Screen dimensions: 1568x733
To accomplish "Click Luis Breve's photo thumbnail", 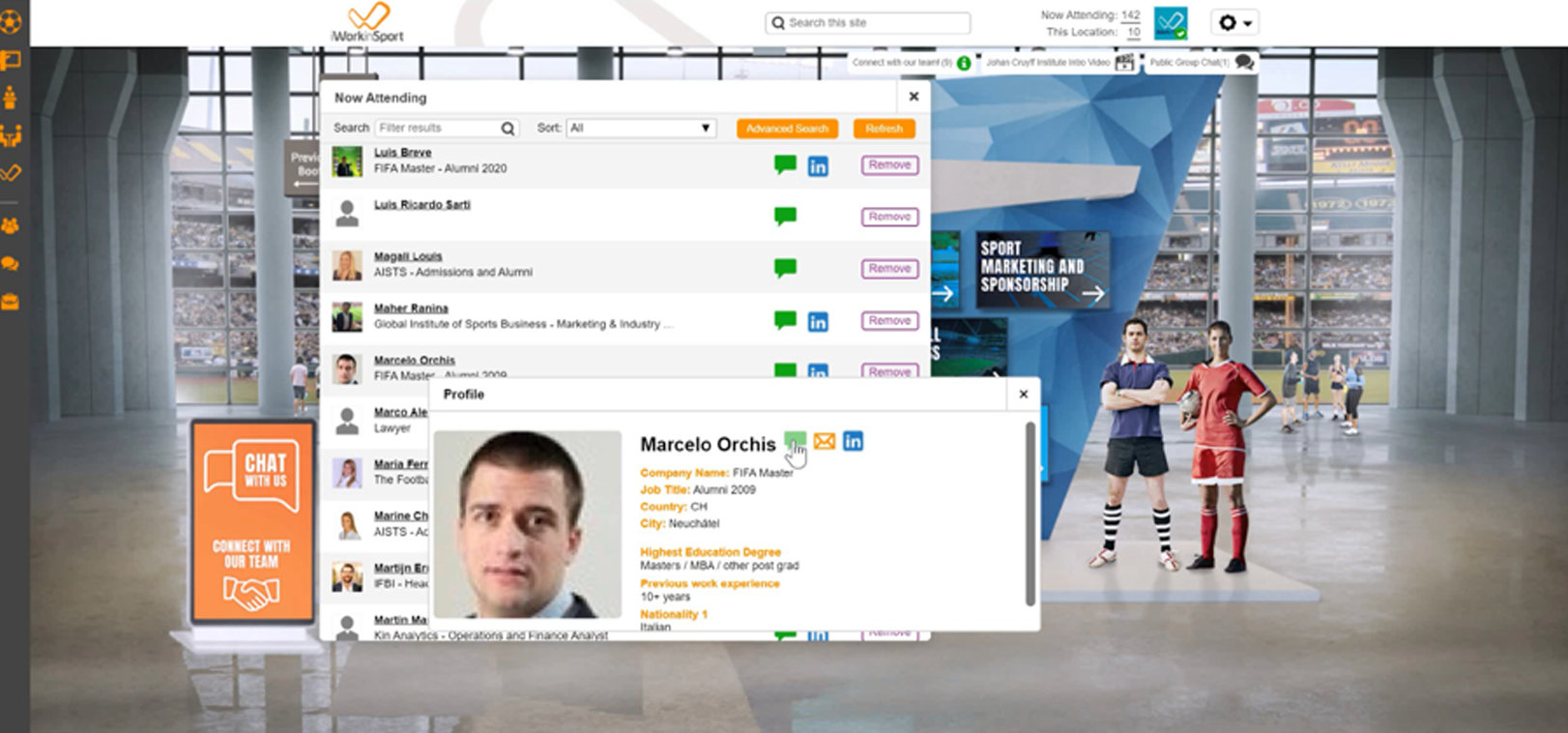I will tap(347, 162).
